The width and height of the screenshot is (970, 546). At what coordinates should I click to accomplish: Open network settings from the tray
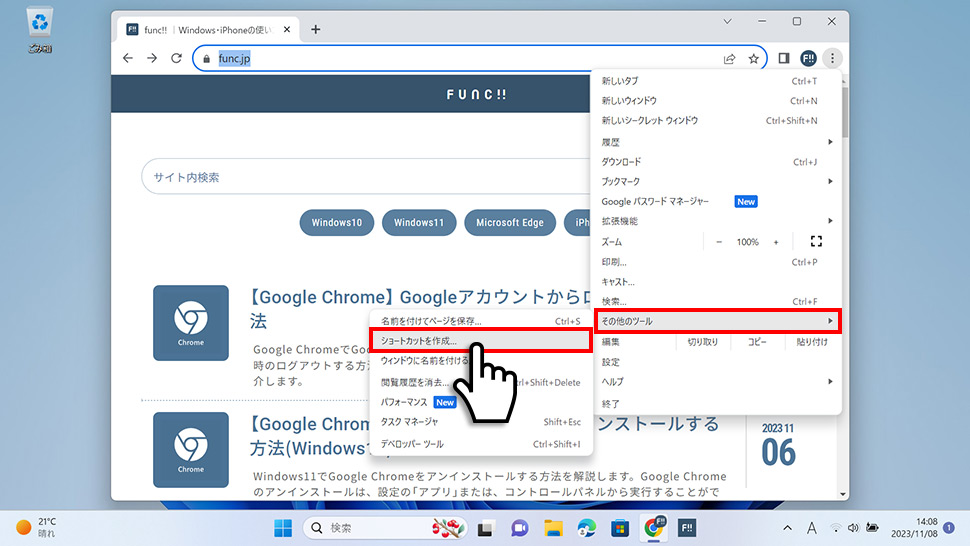[836, 528]
